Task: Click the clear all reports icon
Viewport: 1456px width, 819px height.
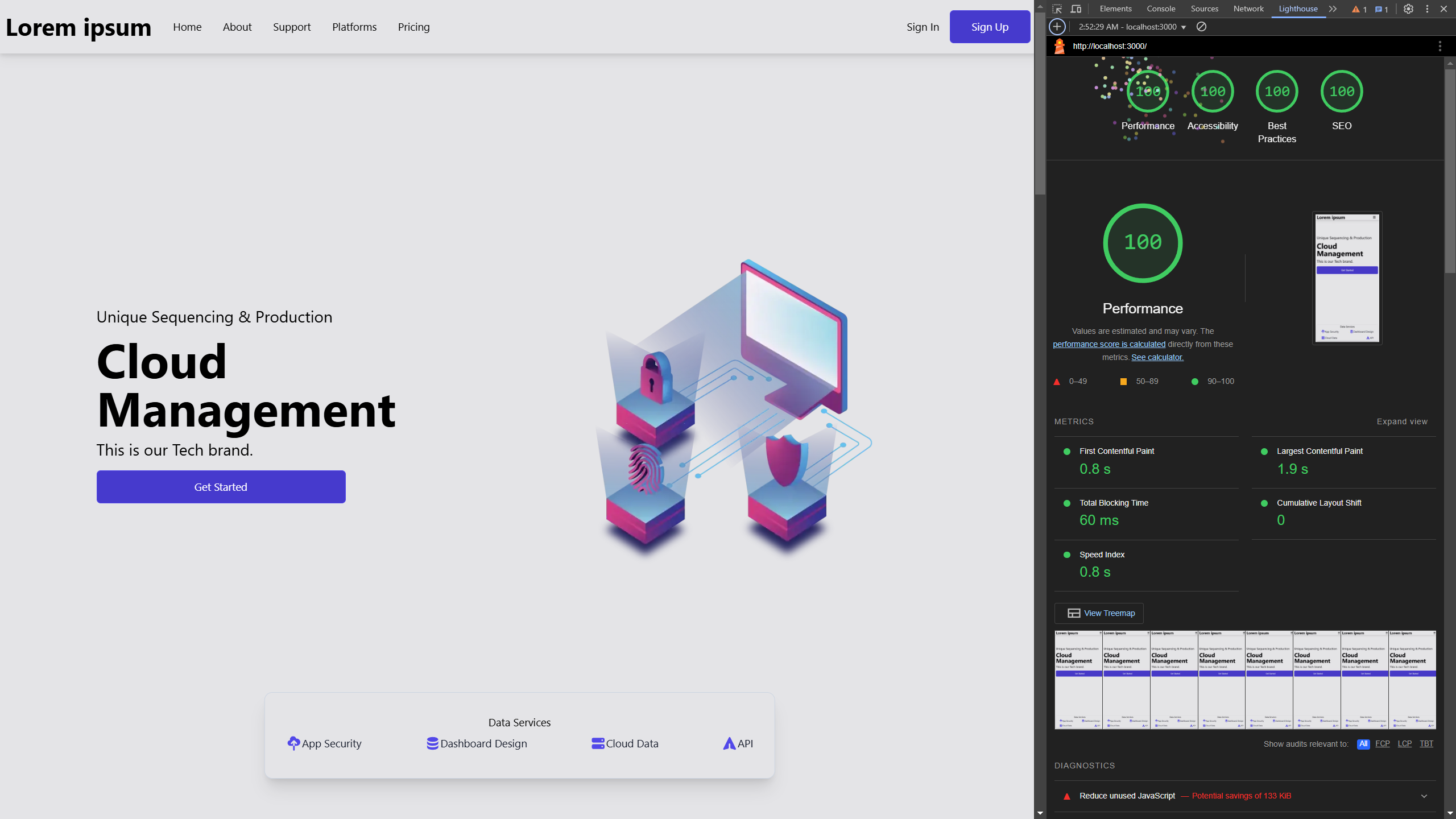Action: coord(1201,27)
